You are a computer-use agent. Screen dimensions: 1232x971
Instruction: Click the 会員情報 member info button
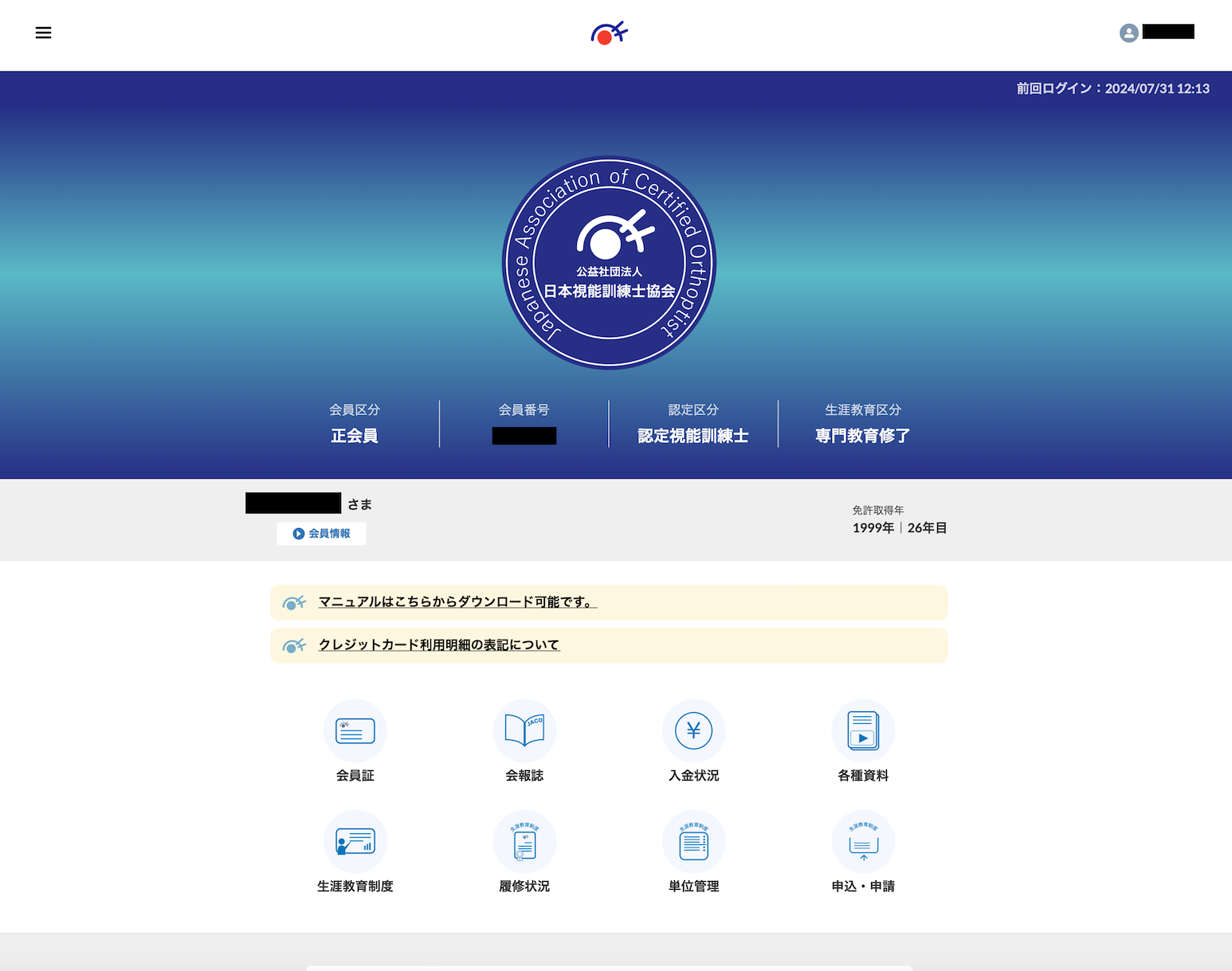click(321, 534)
